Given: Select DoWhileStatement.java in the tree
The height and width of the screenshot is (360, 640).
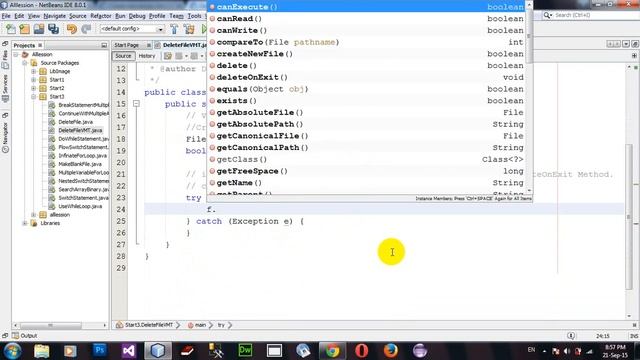Looking at the screenshot, I should click(x=83, y=139).
